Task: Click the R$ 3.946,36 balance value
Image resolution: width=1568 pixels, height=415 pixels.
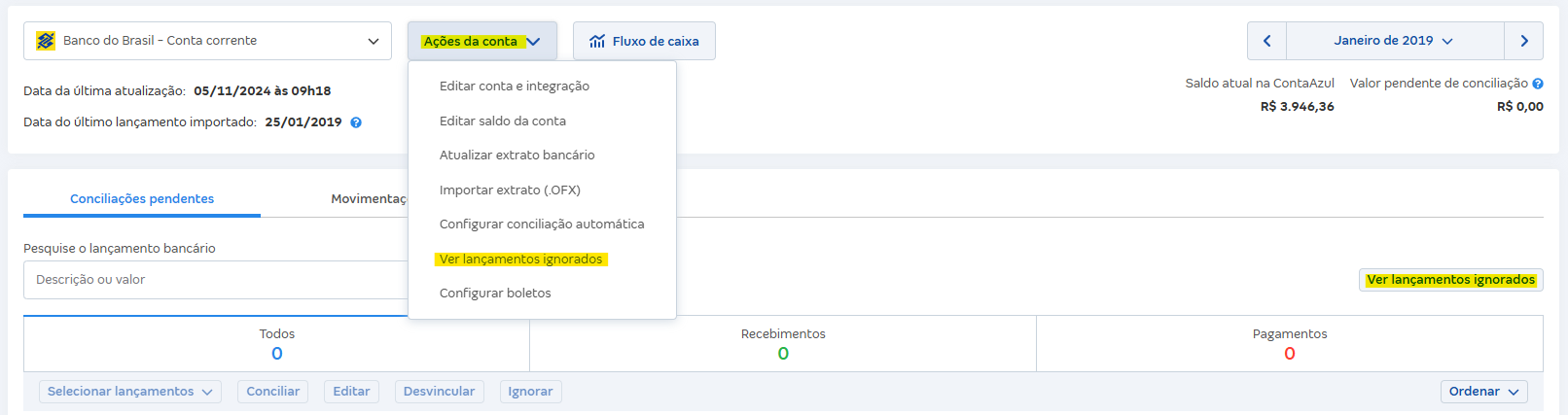Action: (x=1297, y=106)
